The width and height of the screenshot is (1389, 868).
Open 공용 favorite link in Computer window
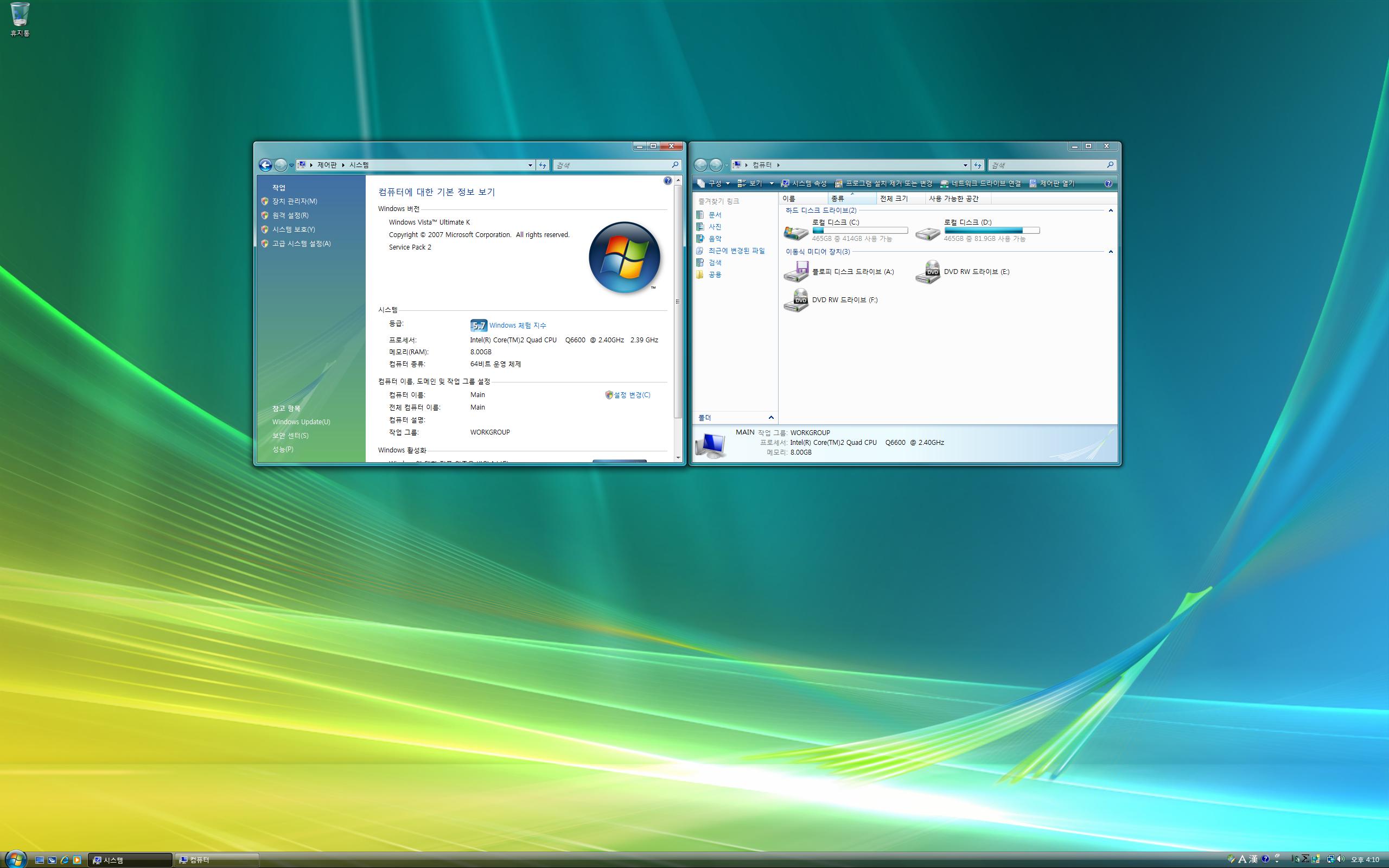point(715,275)
